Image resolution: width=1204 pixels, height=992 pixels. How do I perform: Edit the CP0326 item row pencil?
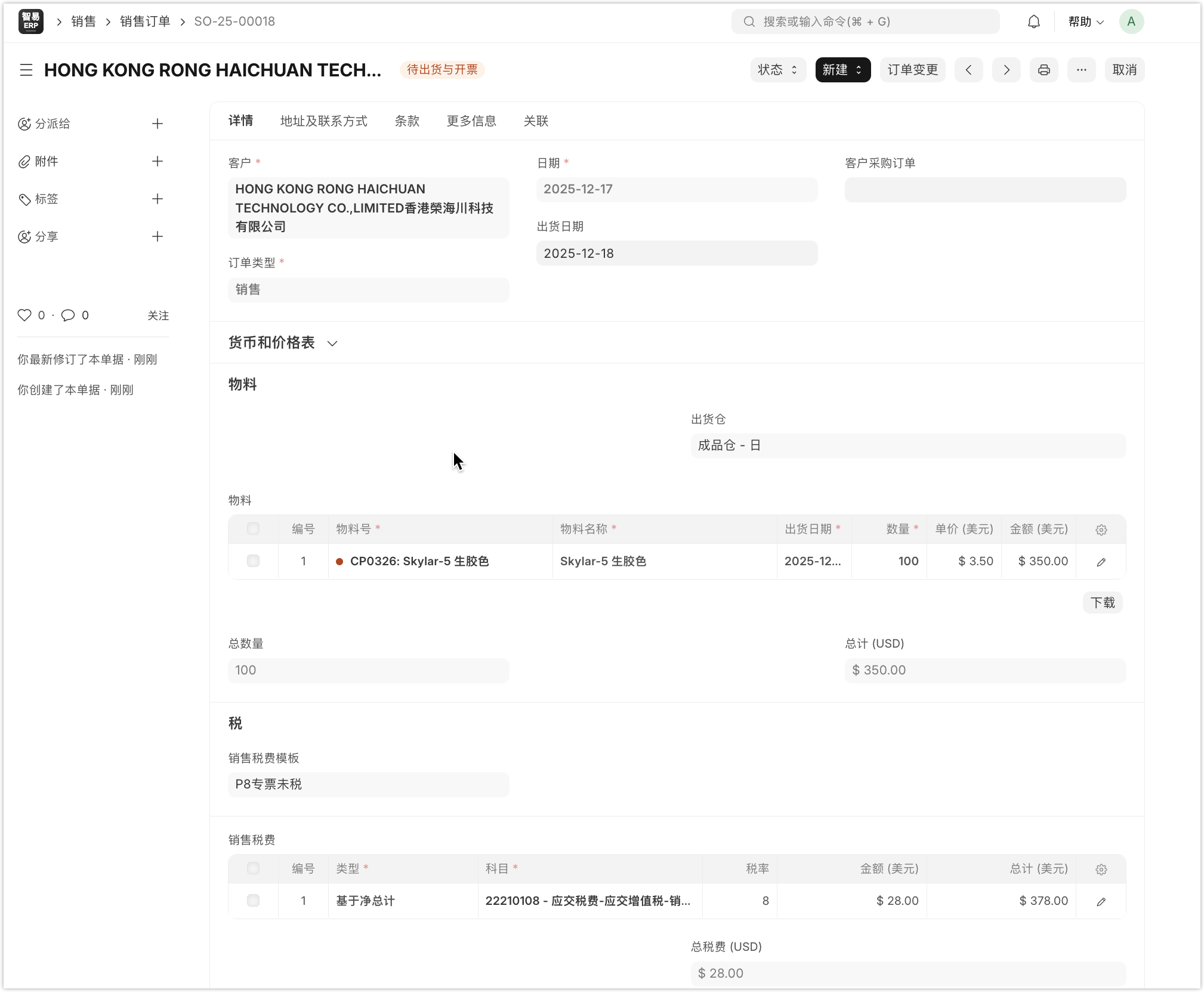(1101, 562)
